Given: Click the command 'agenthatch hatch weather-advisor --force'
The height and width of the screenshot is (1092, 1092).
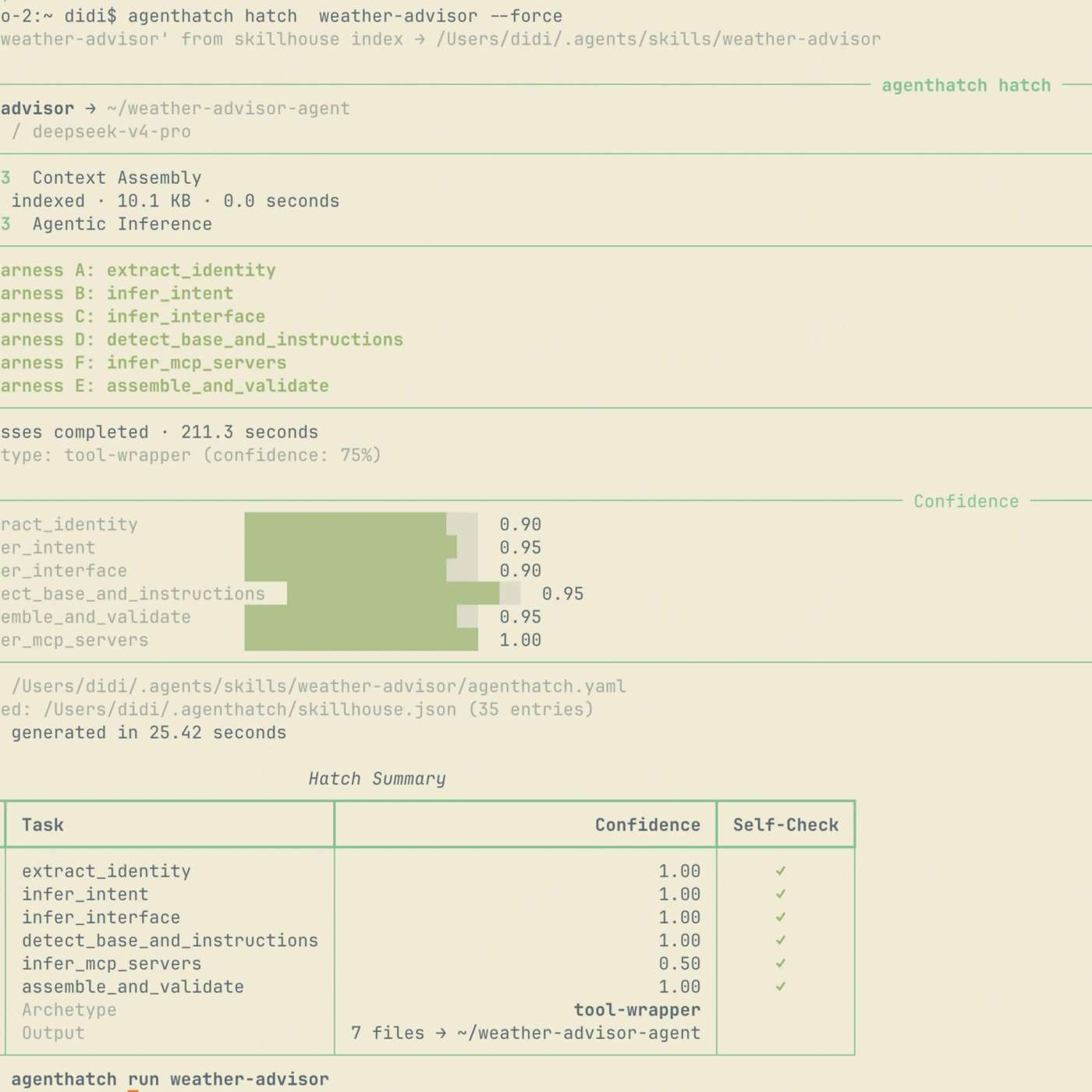Looking at the screenshot, I should point(345,16).
